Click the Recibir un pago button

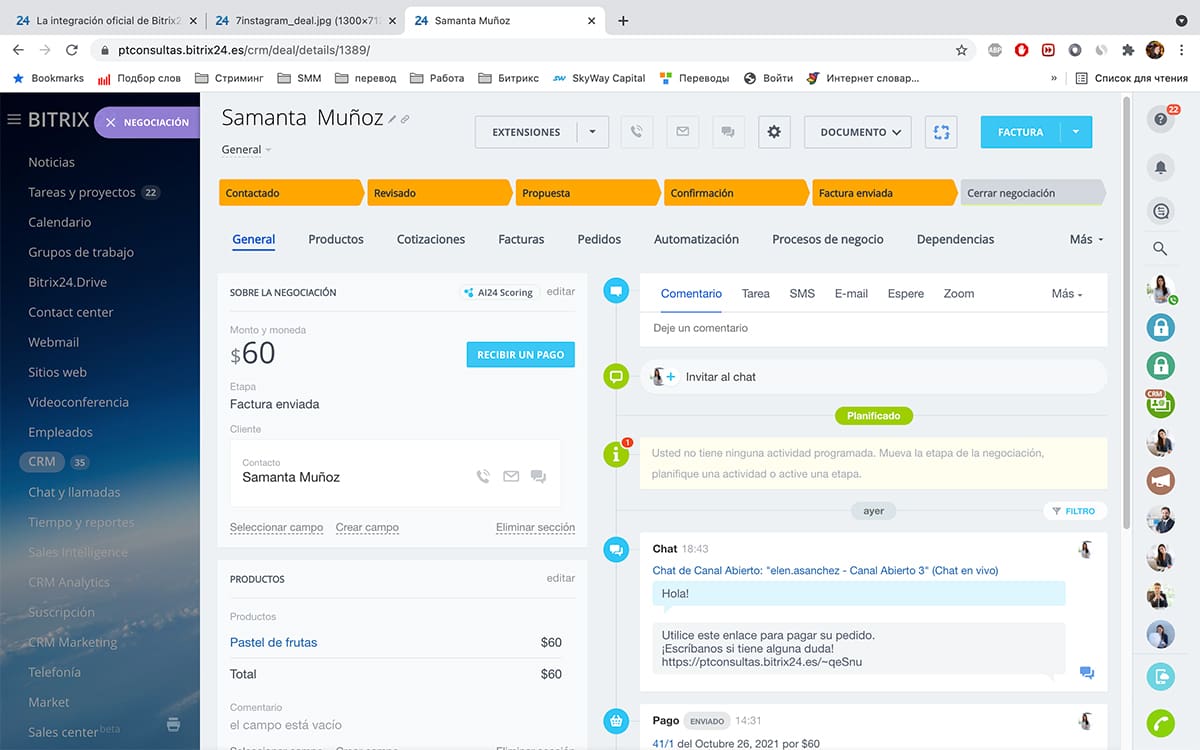click(x=520, y=354)
